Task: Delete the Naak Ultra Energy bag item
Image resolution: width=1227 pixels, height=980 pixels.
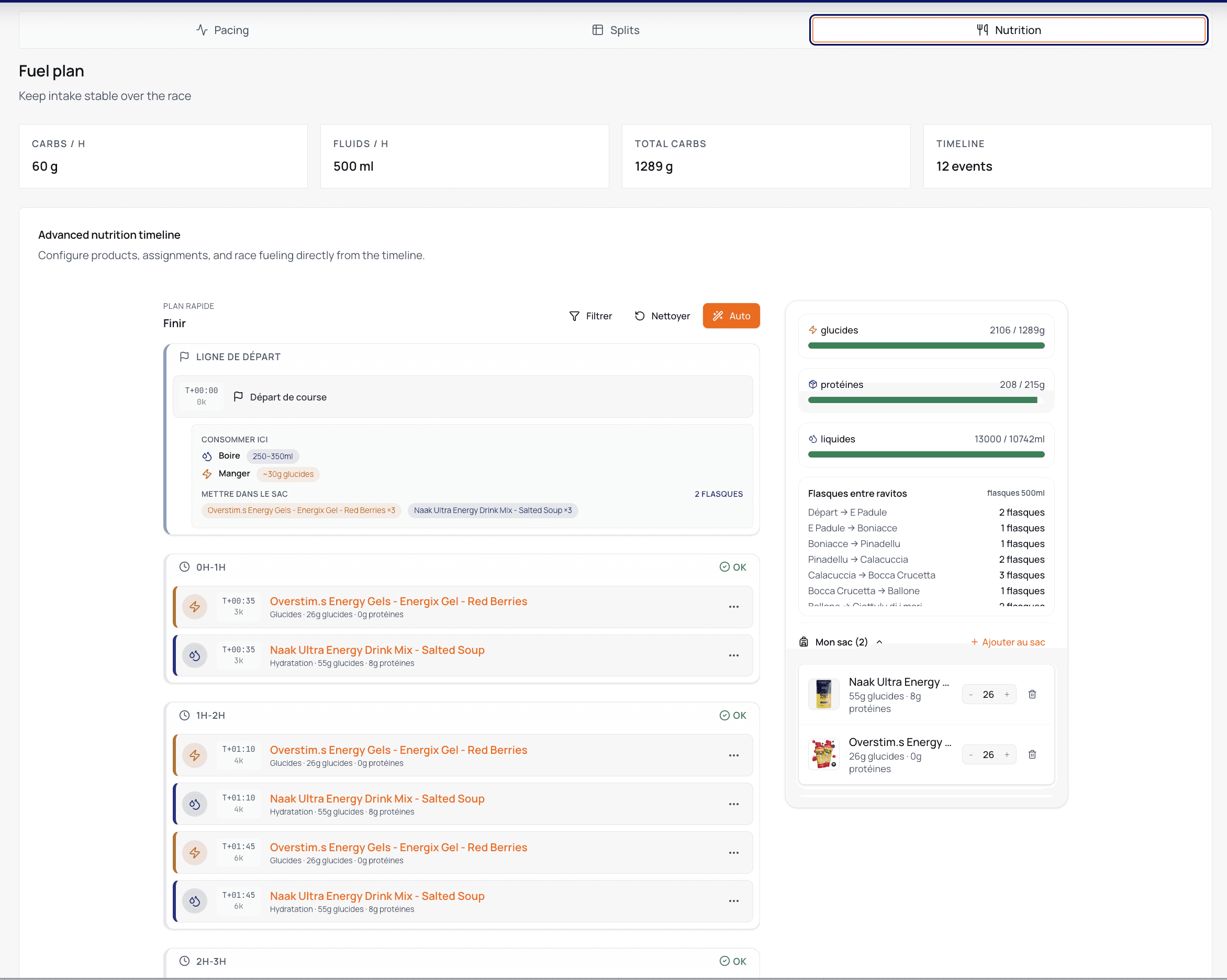Action: tap(1032, 694)
